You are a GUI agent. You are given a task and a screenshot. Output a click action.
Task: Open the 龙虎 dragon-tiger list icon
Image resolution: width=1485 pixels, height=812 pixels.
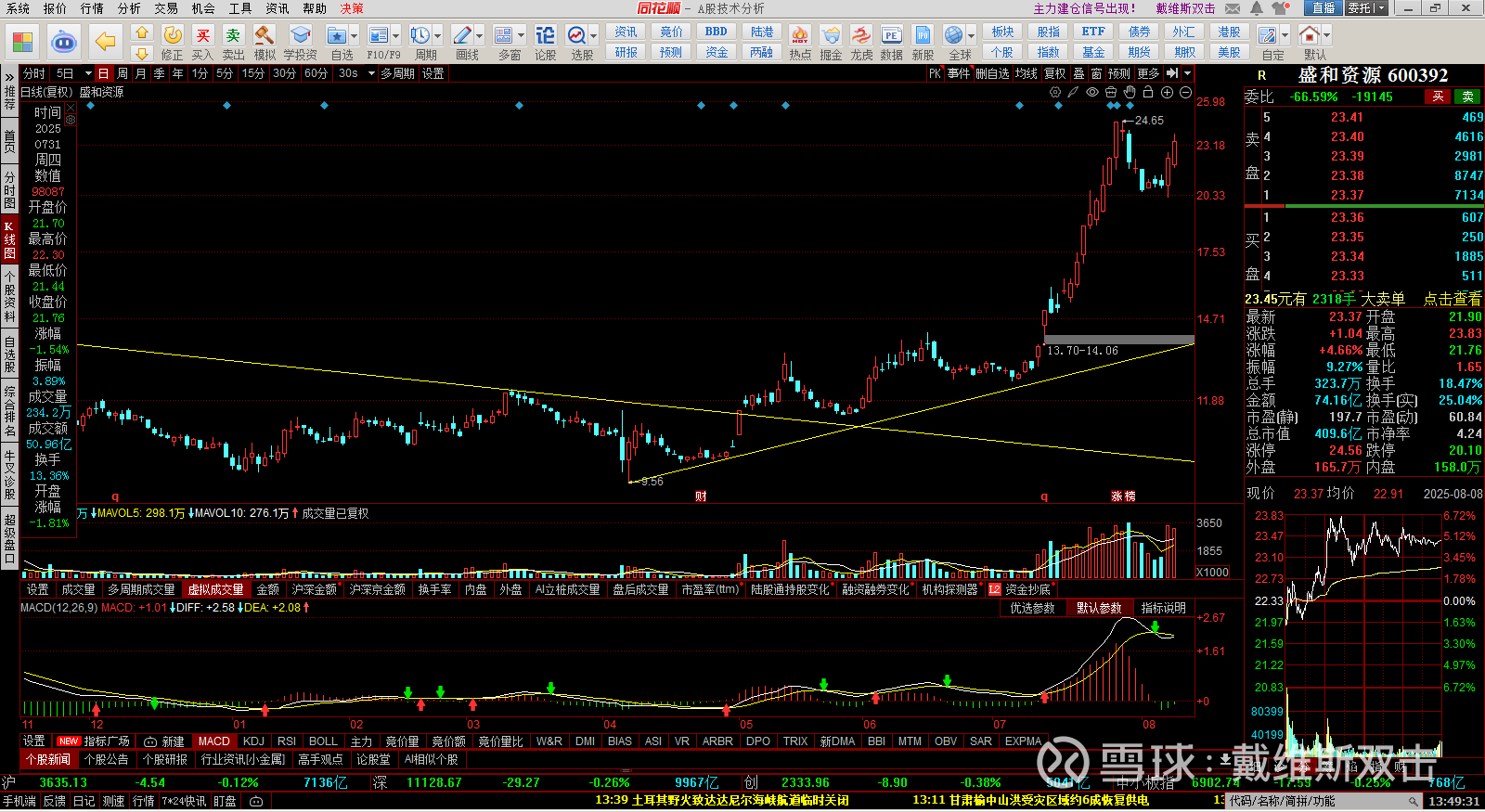pos(861,35)
